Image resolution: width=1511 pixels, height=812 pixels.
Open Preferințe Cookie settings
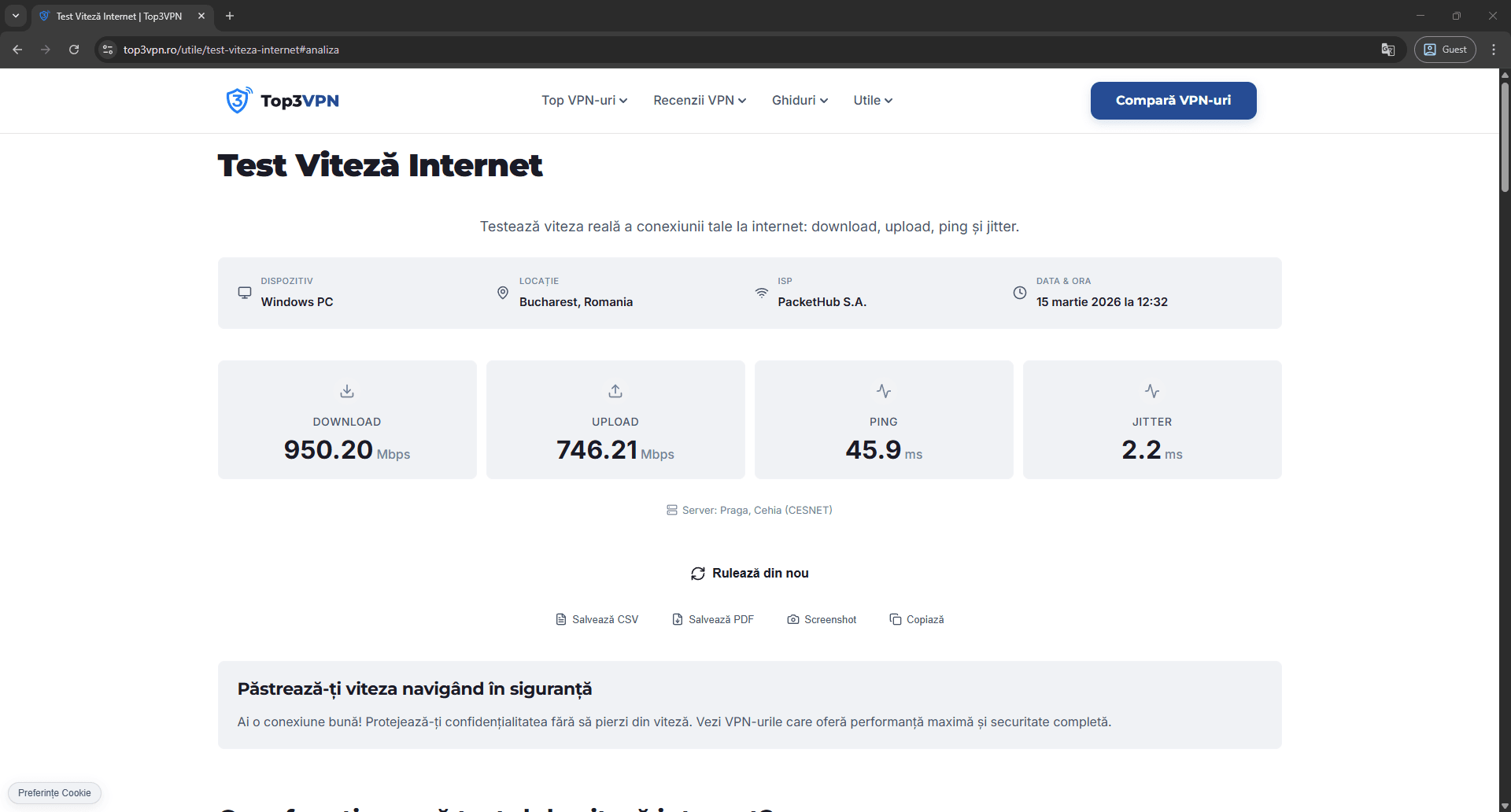54,792
